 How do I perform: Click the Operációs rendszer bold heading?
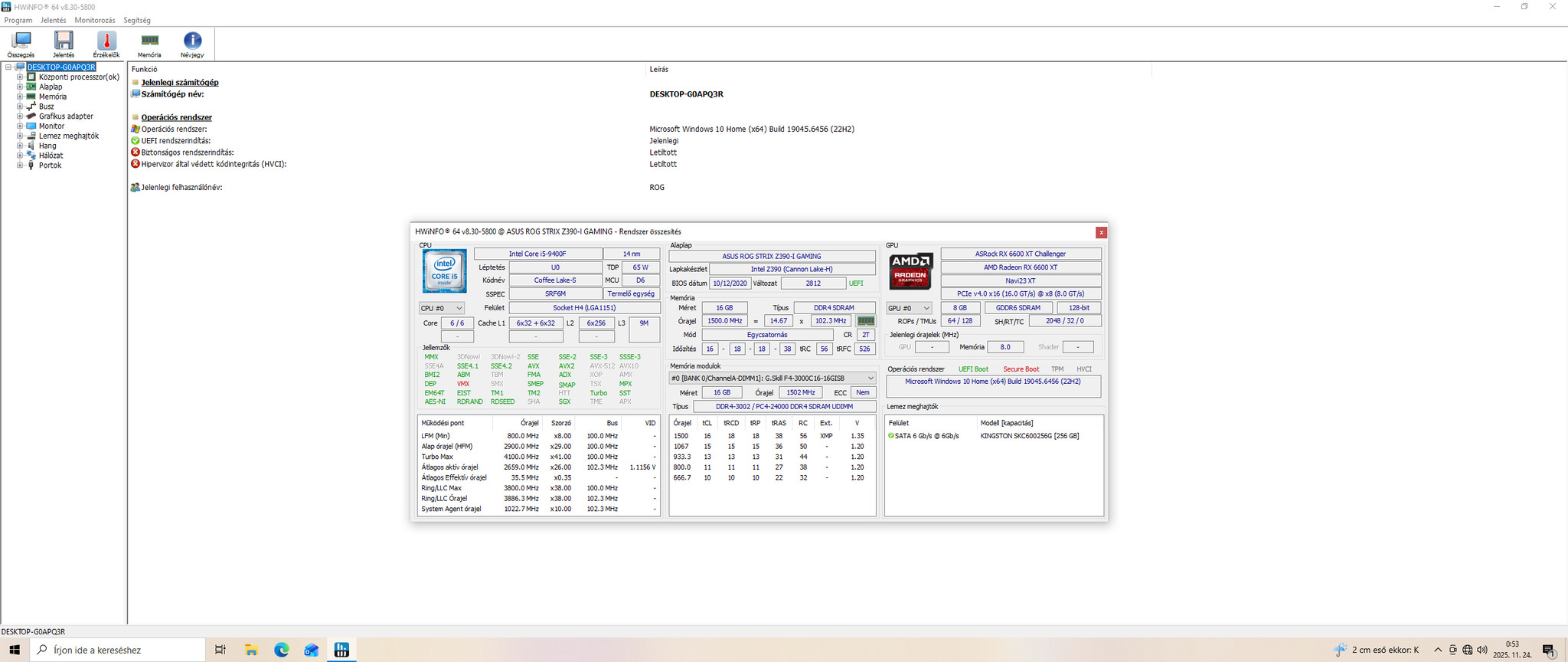click(177, 117)
